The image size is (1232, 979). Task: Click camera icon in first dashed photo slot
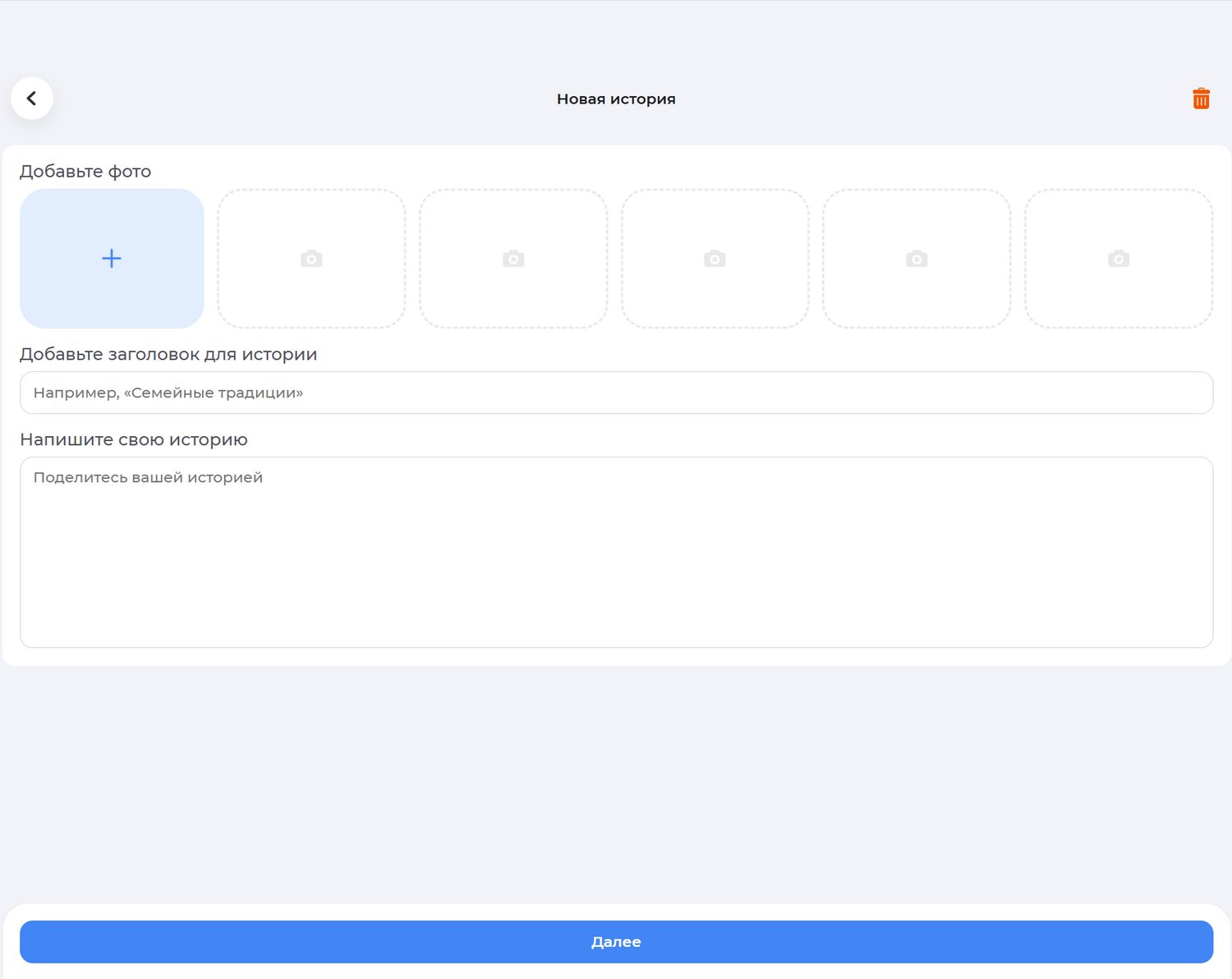click(311, 260)
